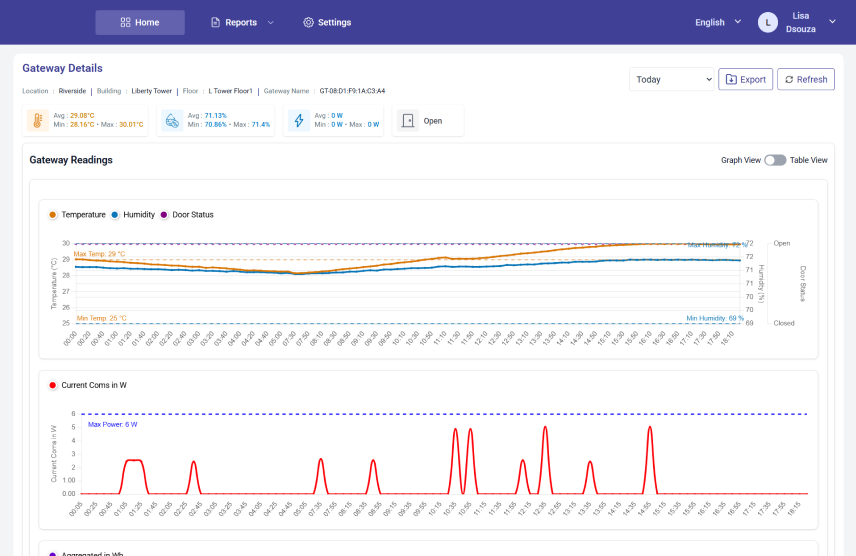Click the purple Door Status legend dot
Screen dimensions: 856x556
165,214
